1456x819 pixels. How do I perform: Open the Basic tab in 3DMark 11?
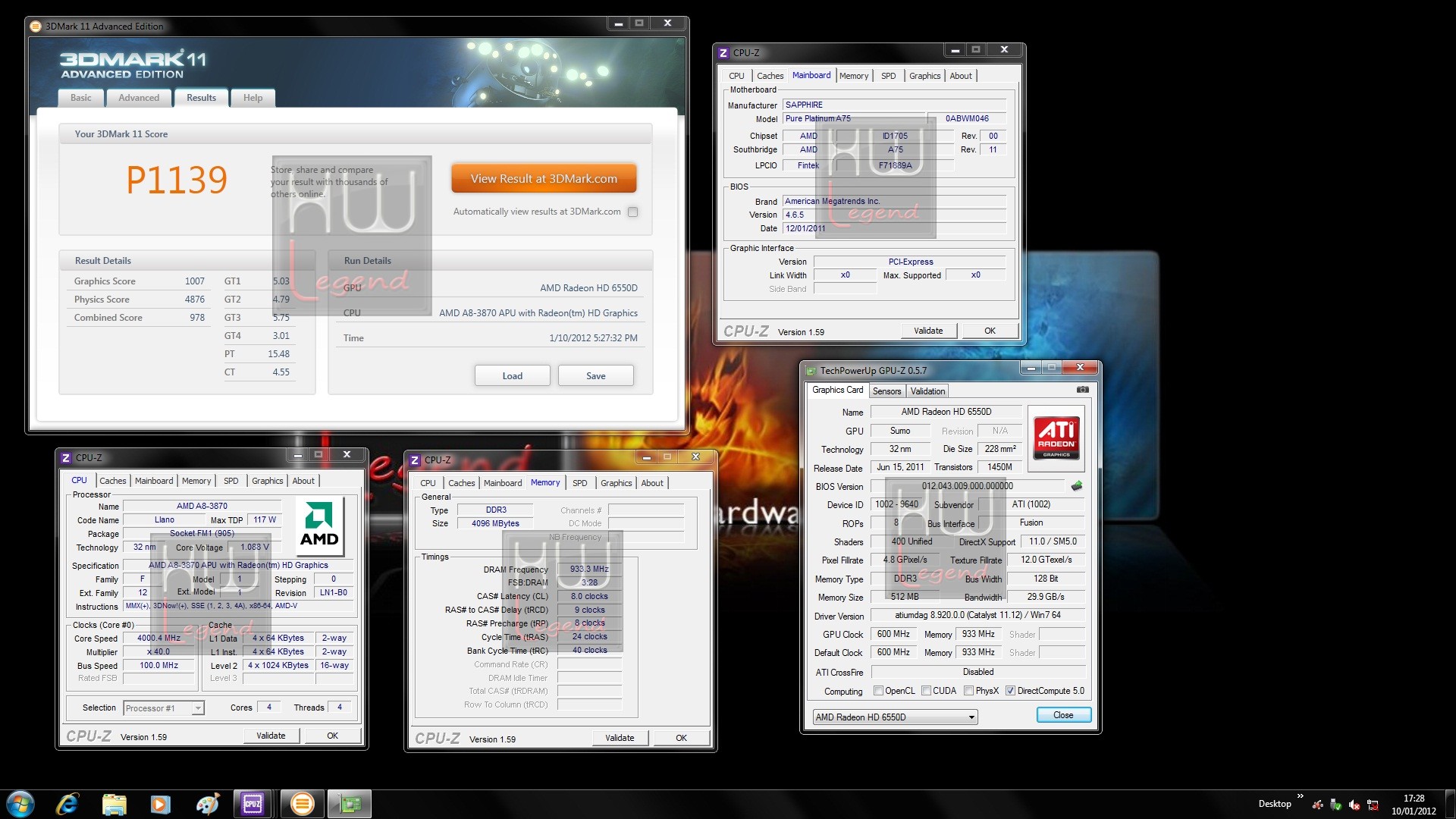81,98
